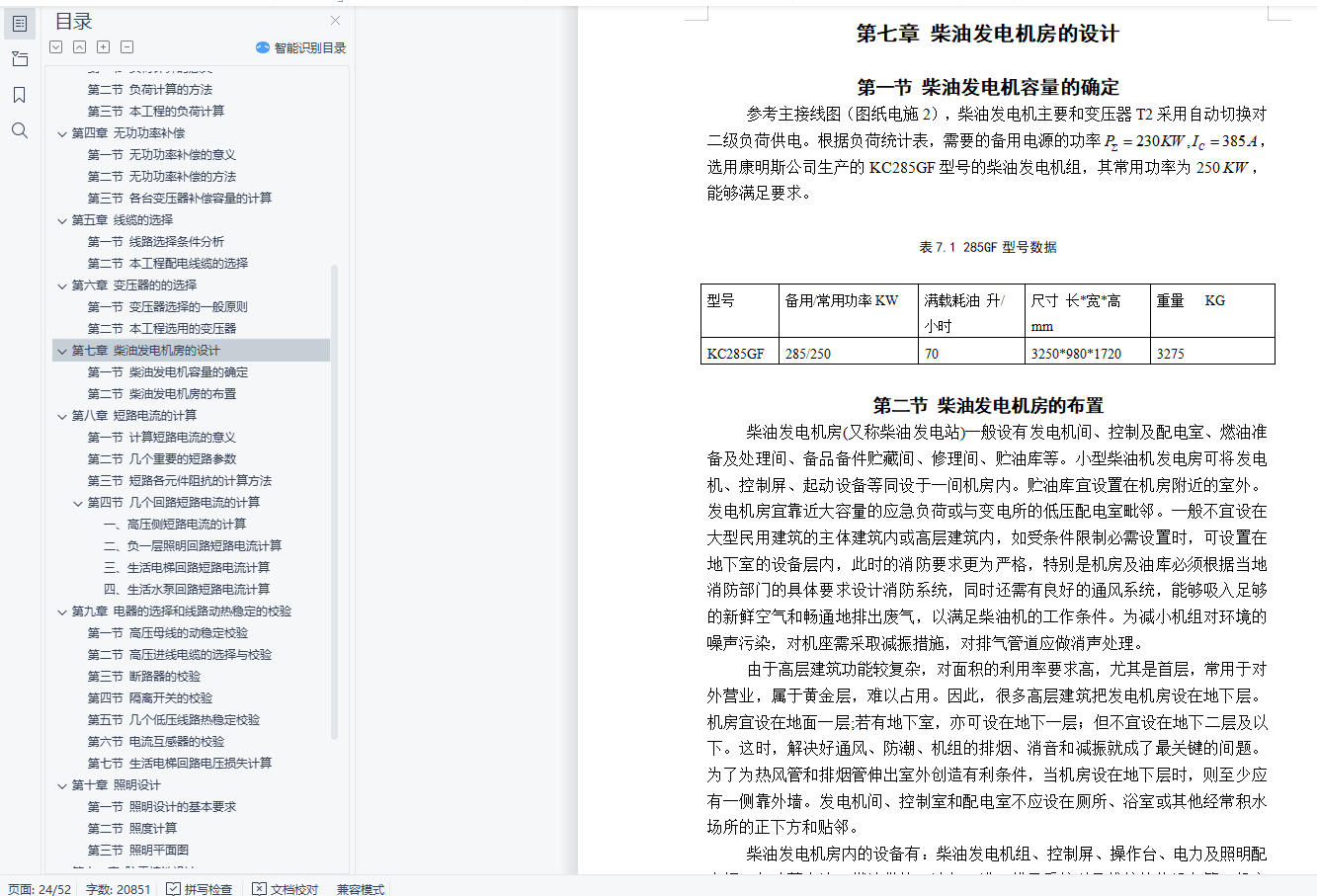Open the 目录 outline pane icon in sidebar

point(20,24)
